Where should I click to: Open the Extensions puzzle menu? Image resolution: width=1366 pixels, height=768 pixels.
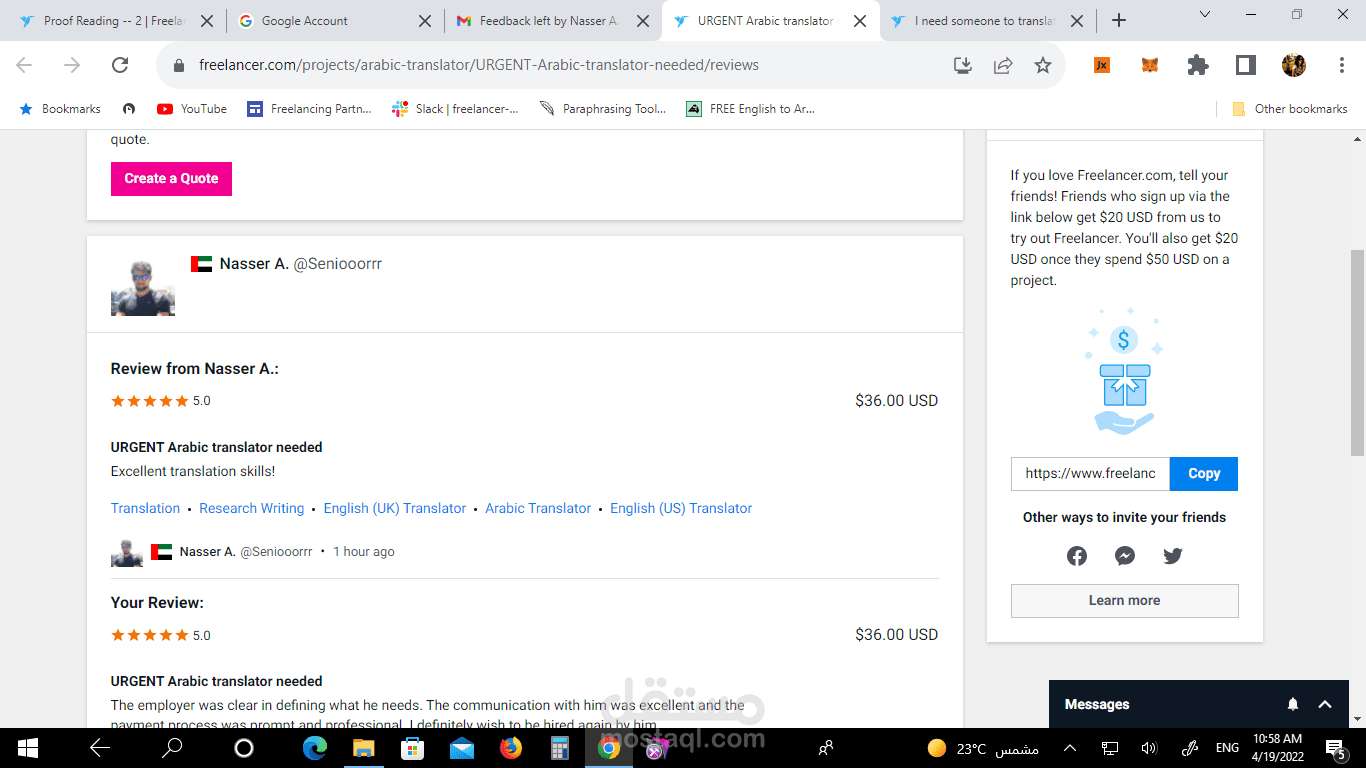coord(1197,65)
